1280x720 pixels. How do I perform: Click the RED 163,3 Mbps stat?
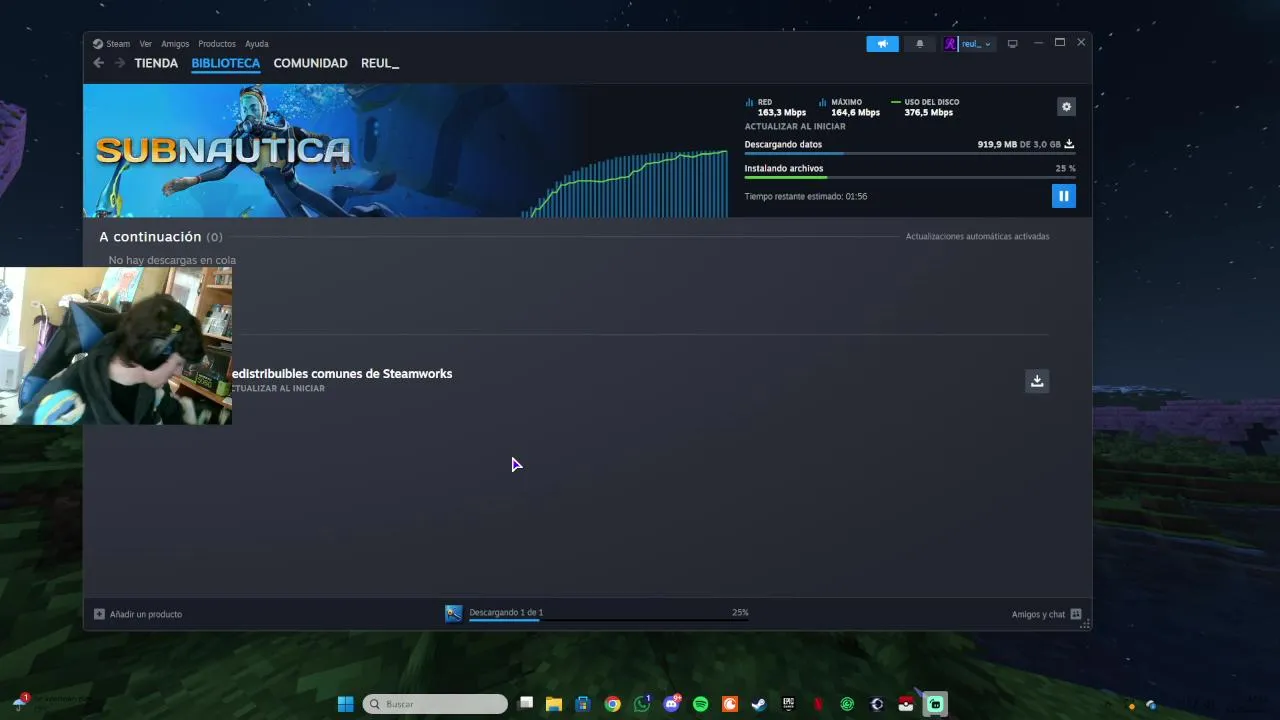776,107
